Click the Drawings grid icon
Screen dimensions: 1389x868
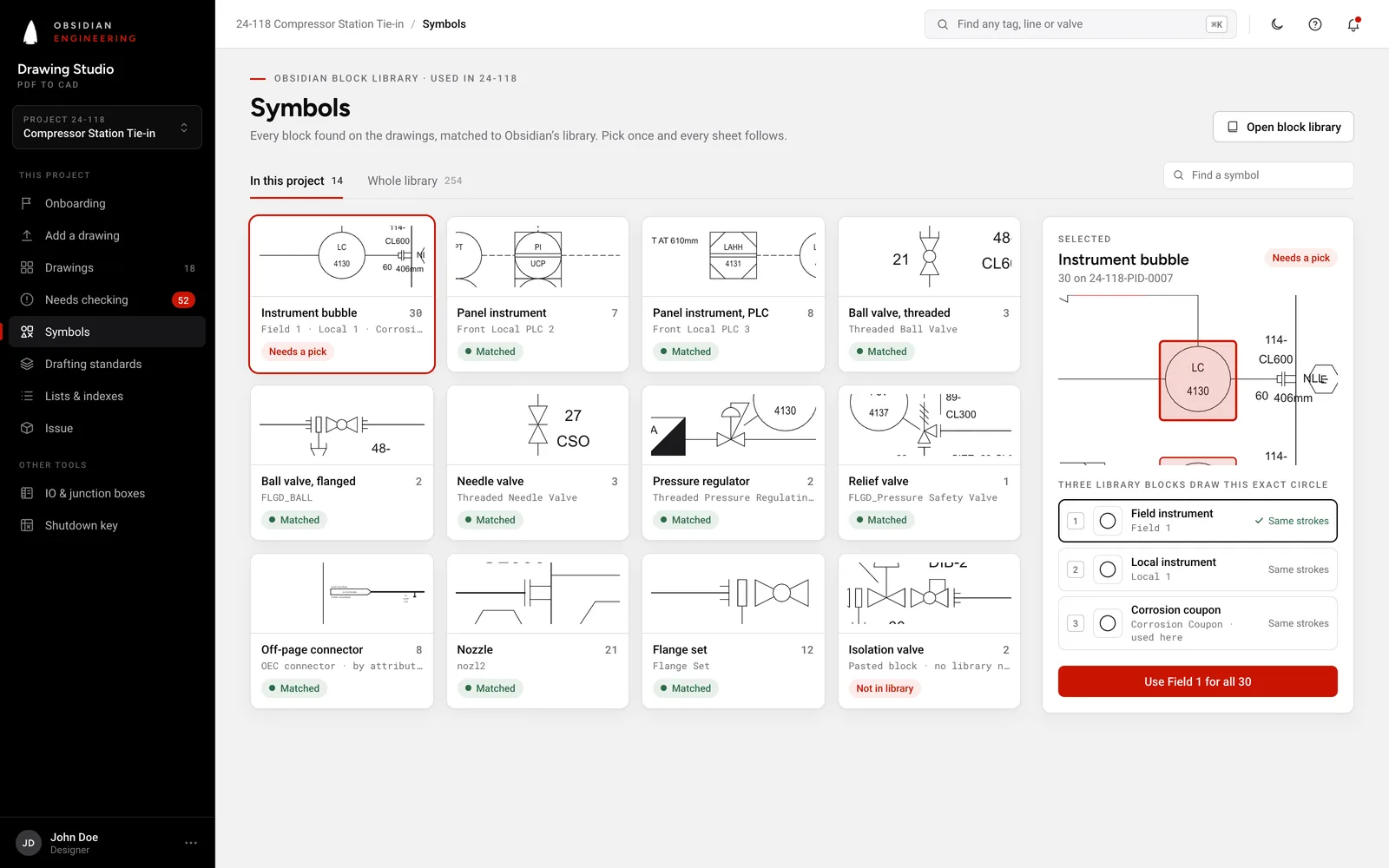pyautogui.click(x=27, y=267)
